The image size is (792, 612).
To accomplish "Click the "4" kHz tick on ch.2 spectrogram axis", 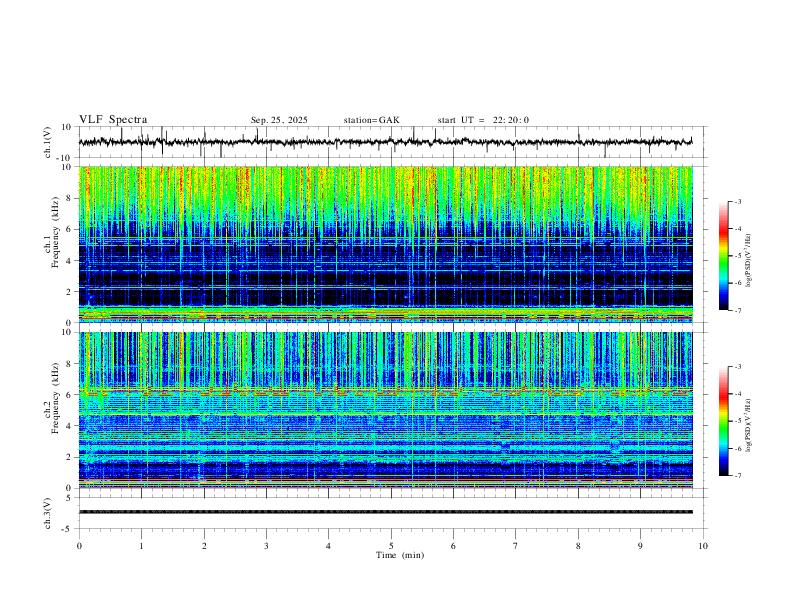I will (69, 426).
